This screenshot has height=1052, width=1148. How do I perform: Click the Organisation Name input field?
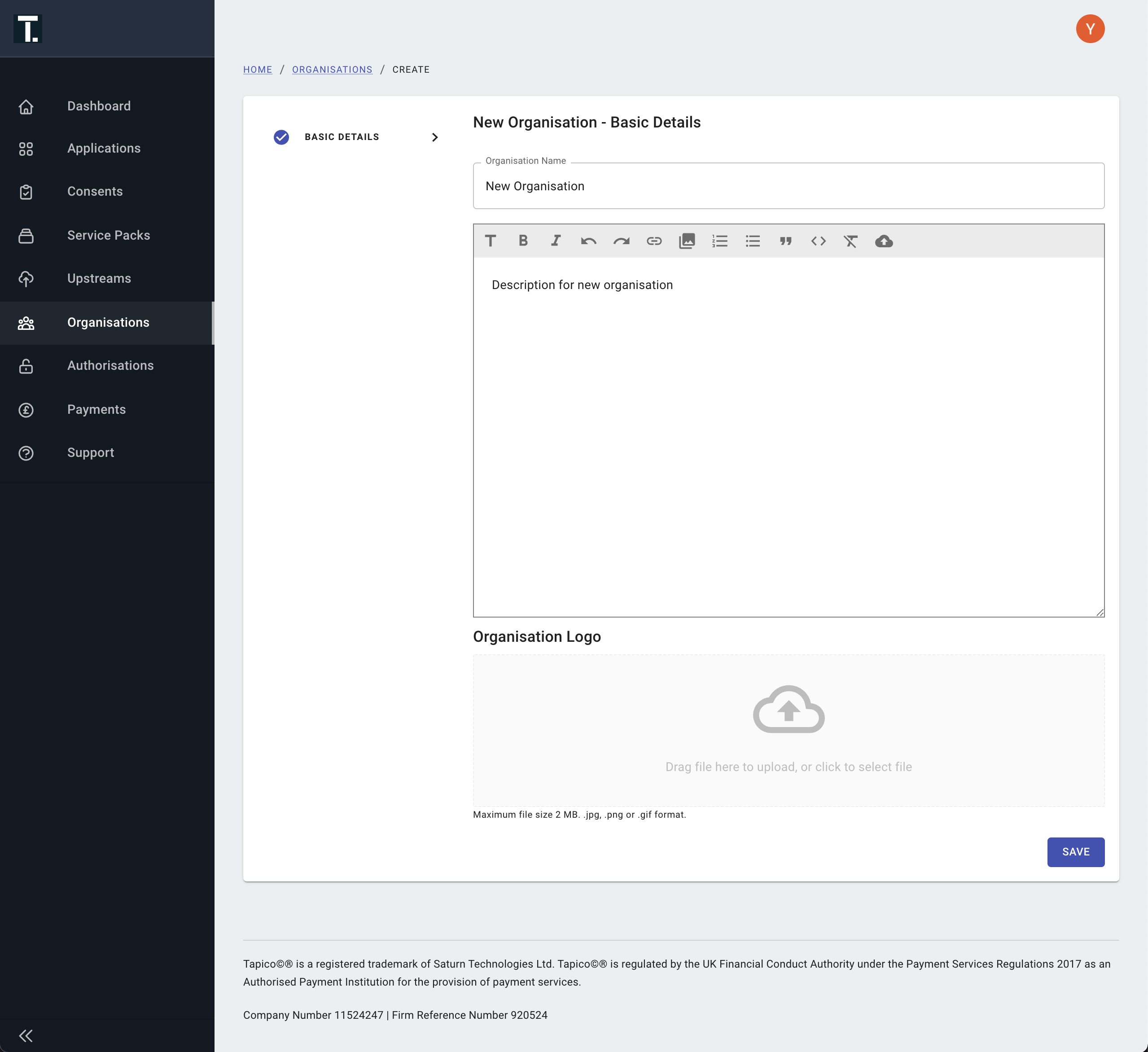click(x=788, y=186)
